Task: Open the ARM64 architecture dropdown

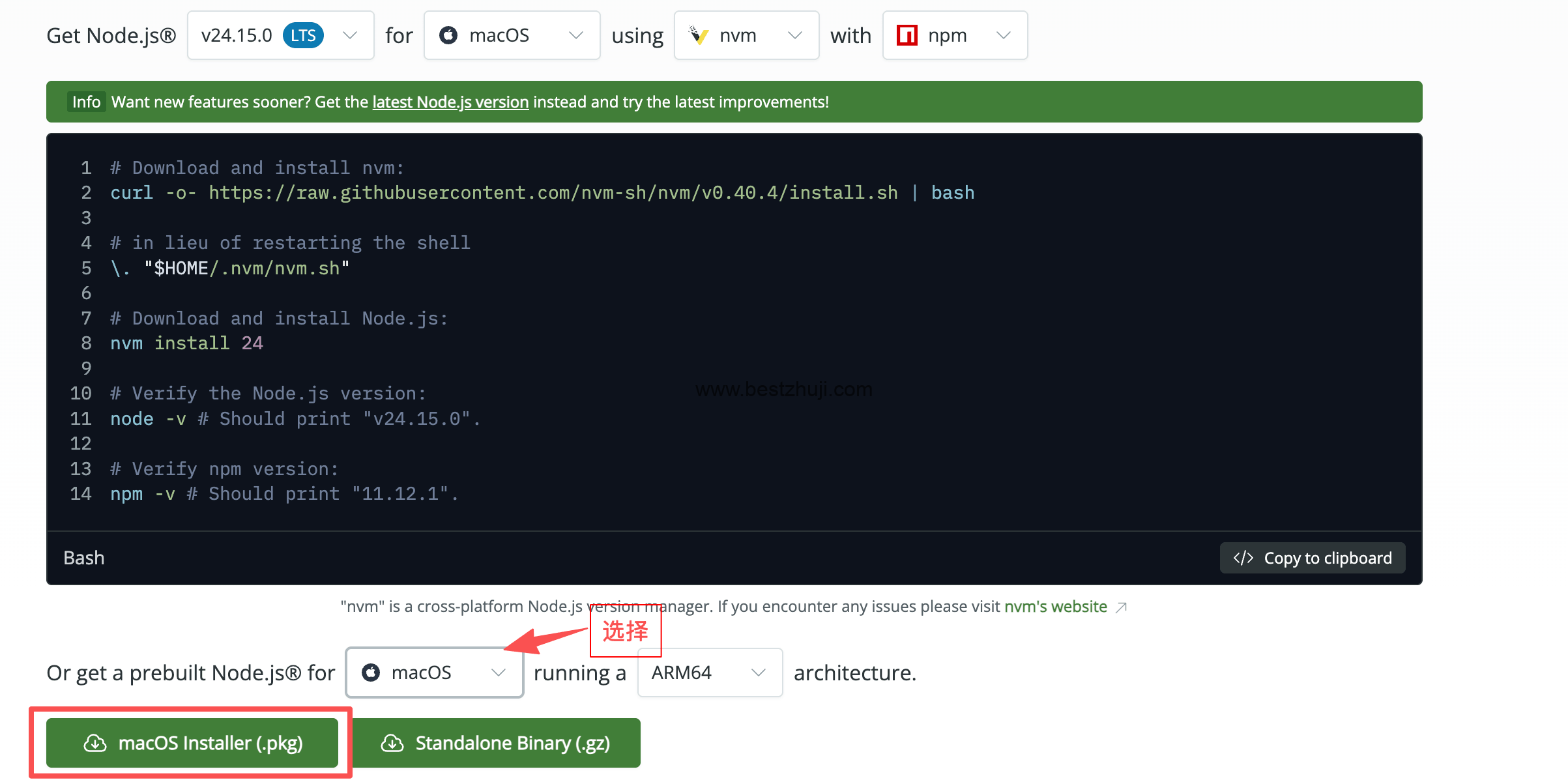Action: pyautogui.click(x=710, y=673)
